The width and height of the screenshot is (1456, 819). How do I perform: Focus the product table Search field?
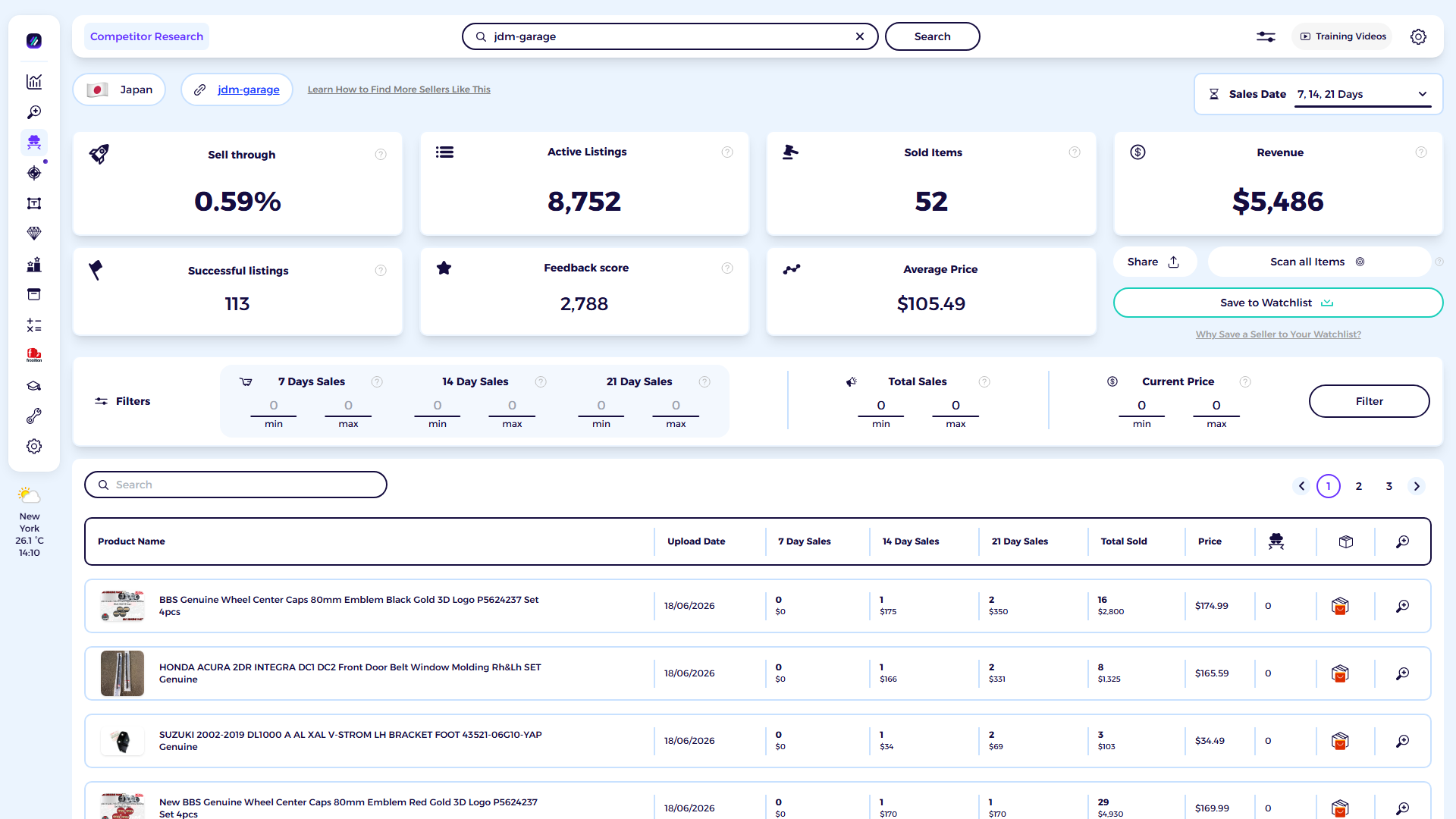[236, 485]
